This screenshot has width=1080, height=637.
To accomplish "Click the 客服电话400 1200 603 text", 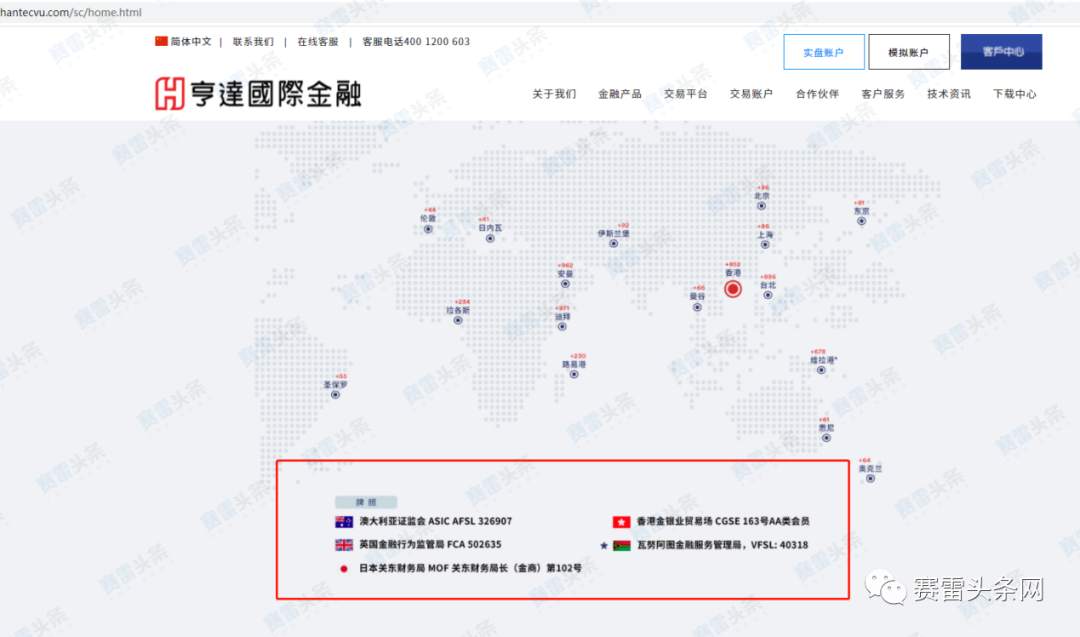I will point(416,41).
